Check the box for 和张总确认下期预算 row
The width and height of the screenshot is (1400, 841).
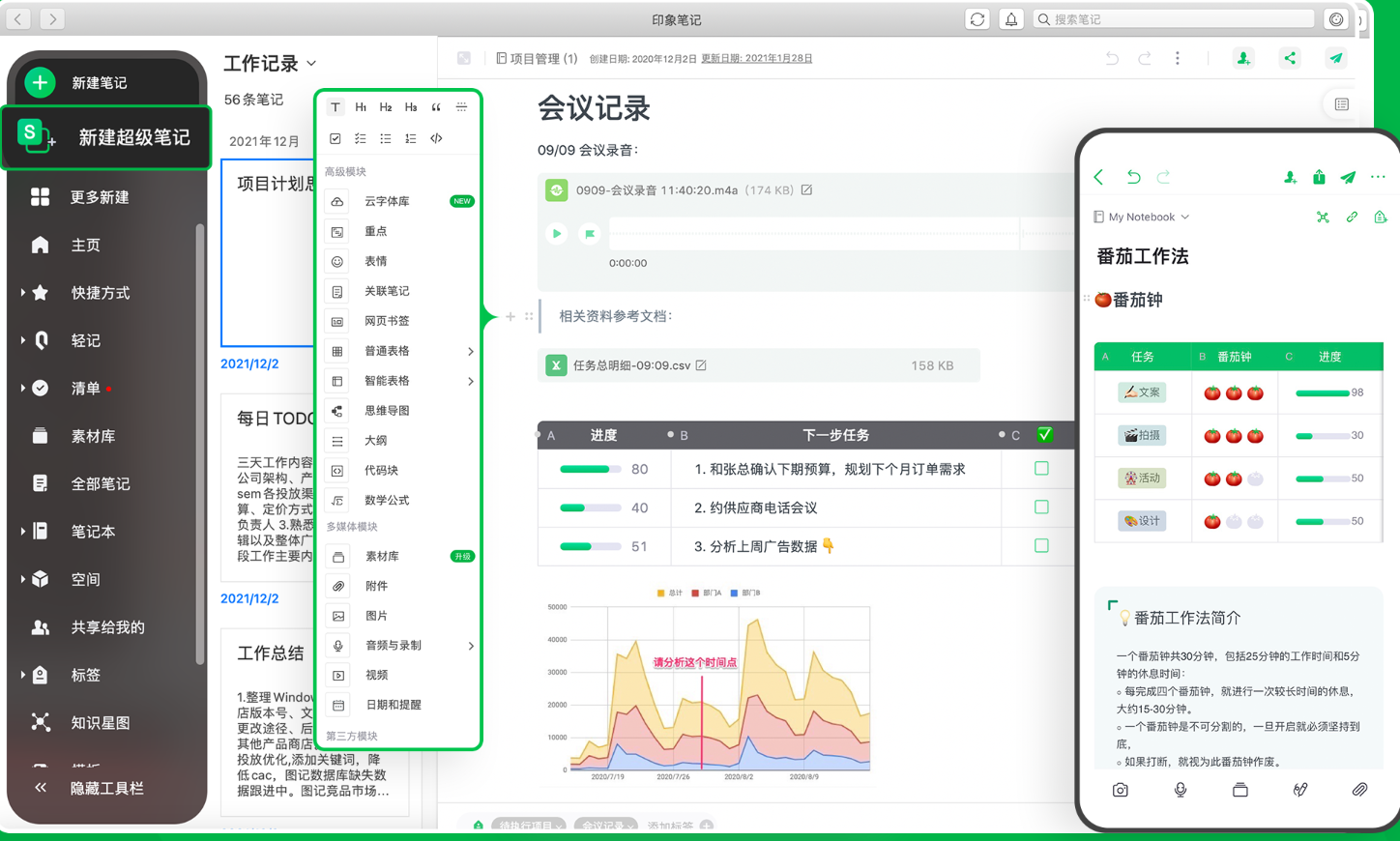[x=1041, y=469]
